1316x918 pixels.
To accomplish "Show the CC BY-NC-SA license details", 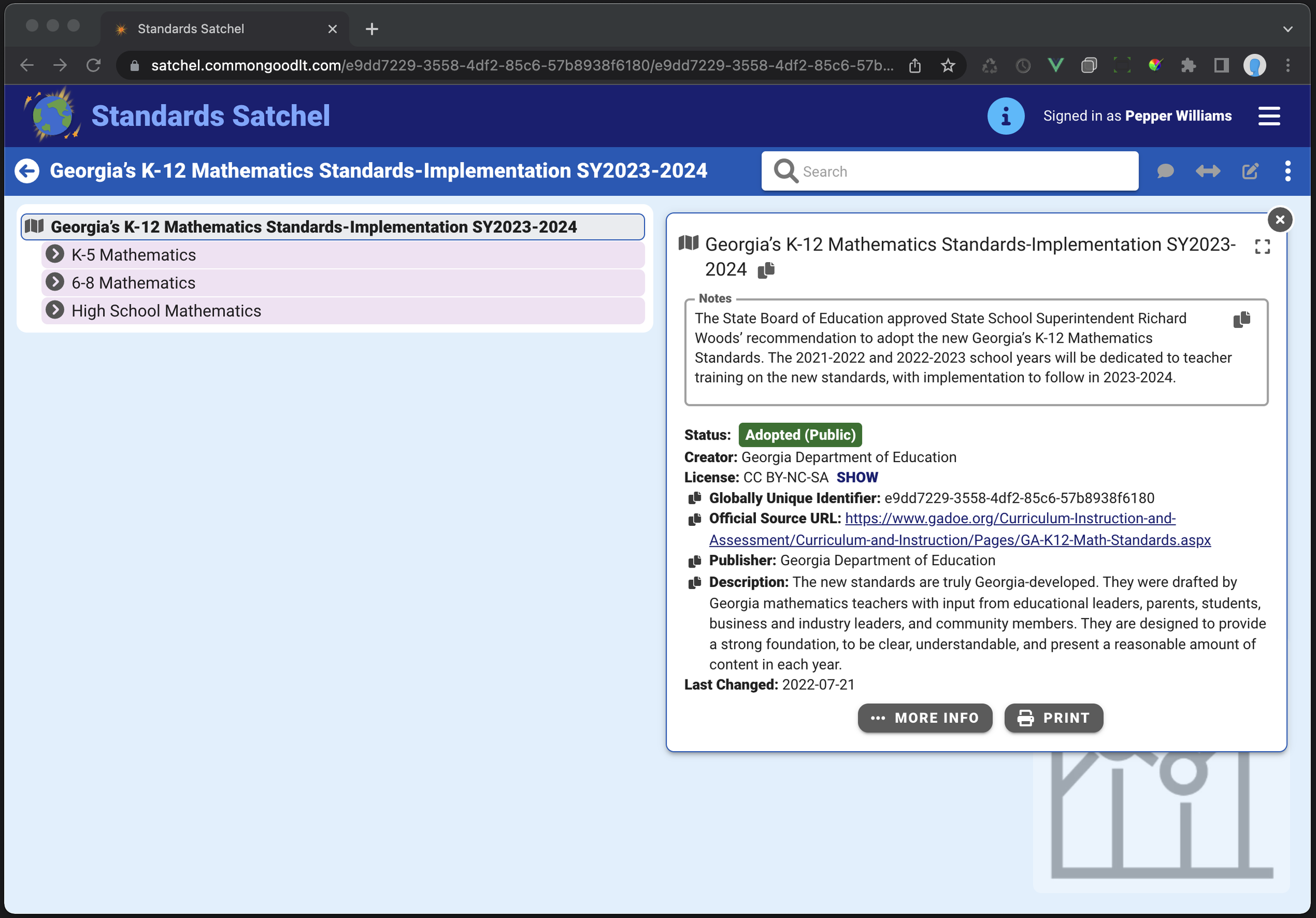I will [857, 477].
